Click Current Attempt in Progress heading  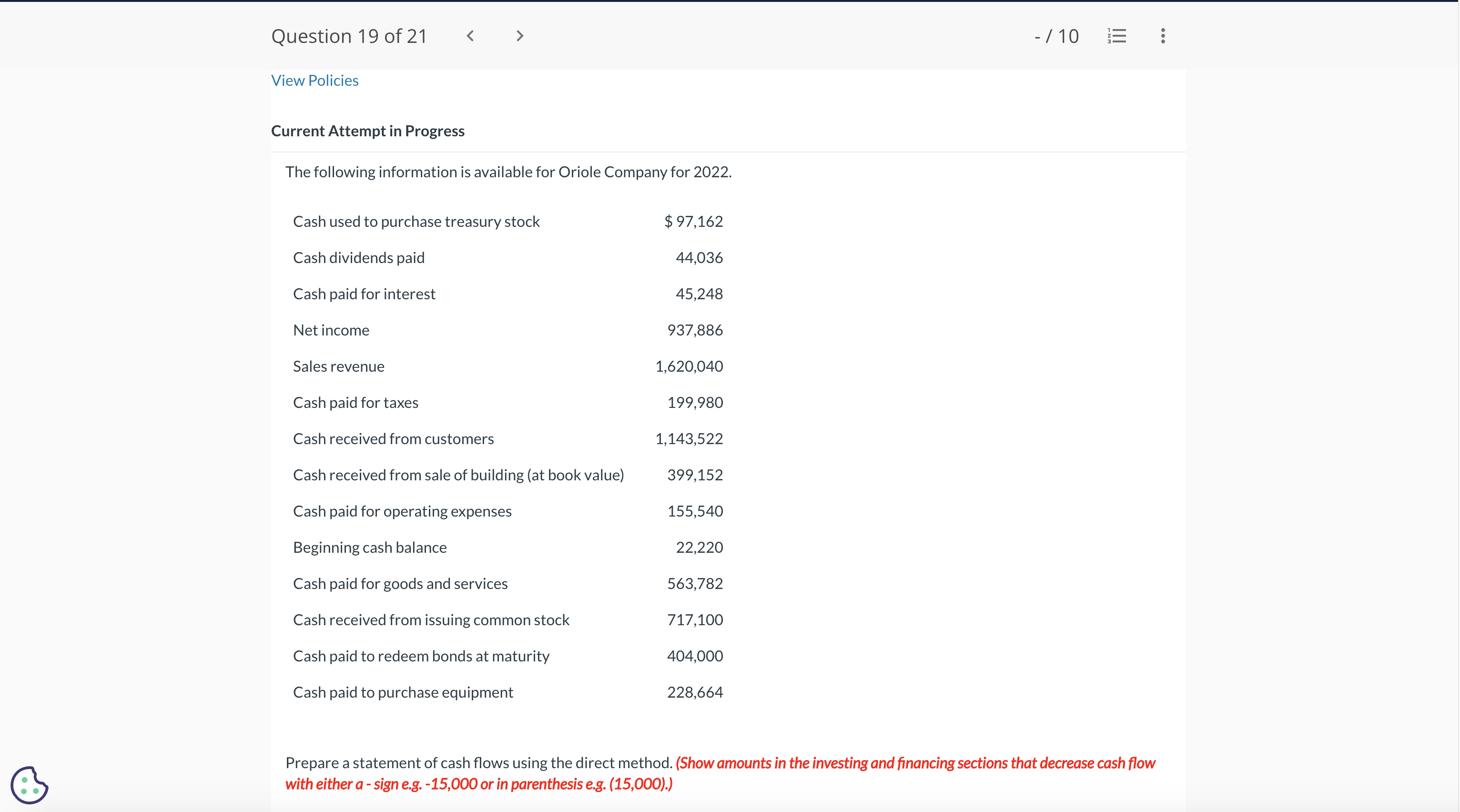(367, 131)
